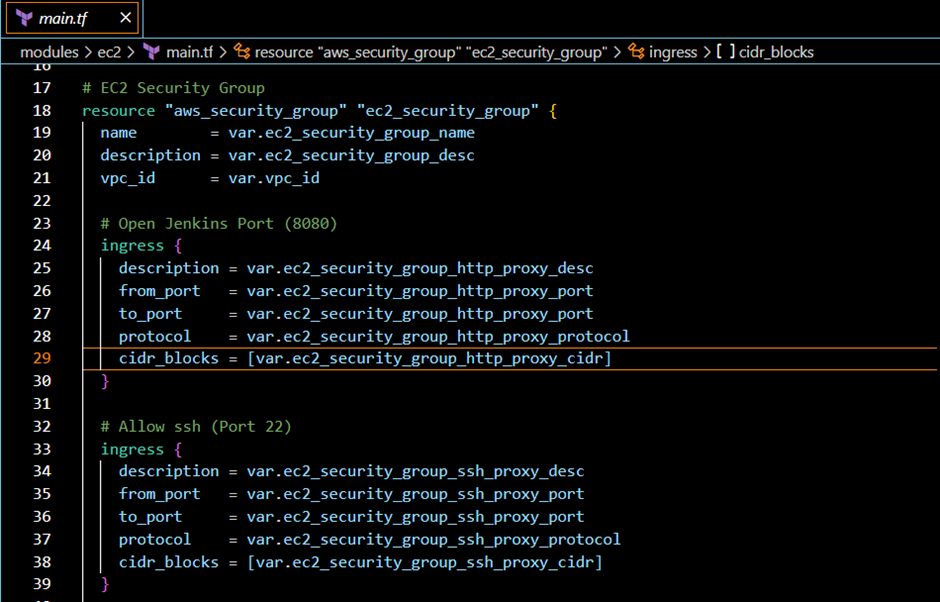Click the string "ec2_security_group" on line 18
The image size is (940, 602).
(447, 111)
